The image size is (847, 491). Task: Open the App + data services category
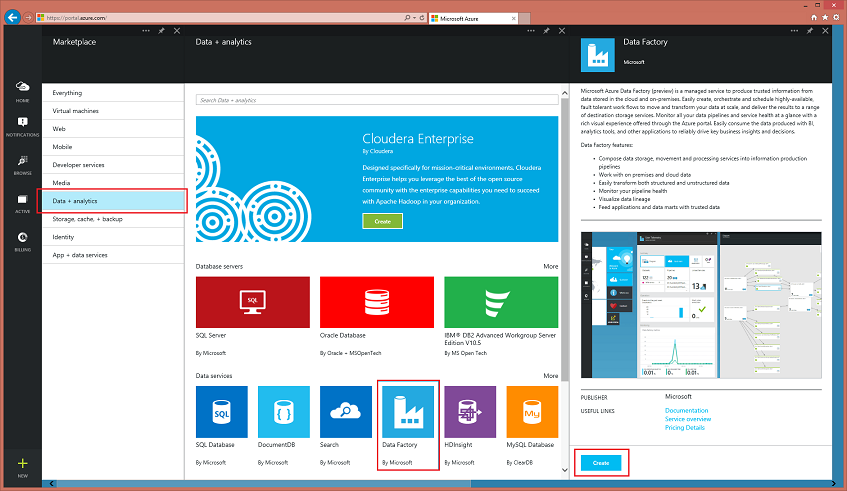113,255
